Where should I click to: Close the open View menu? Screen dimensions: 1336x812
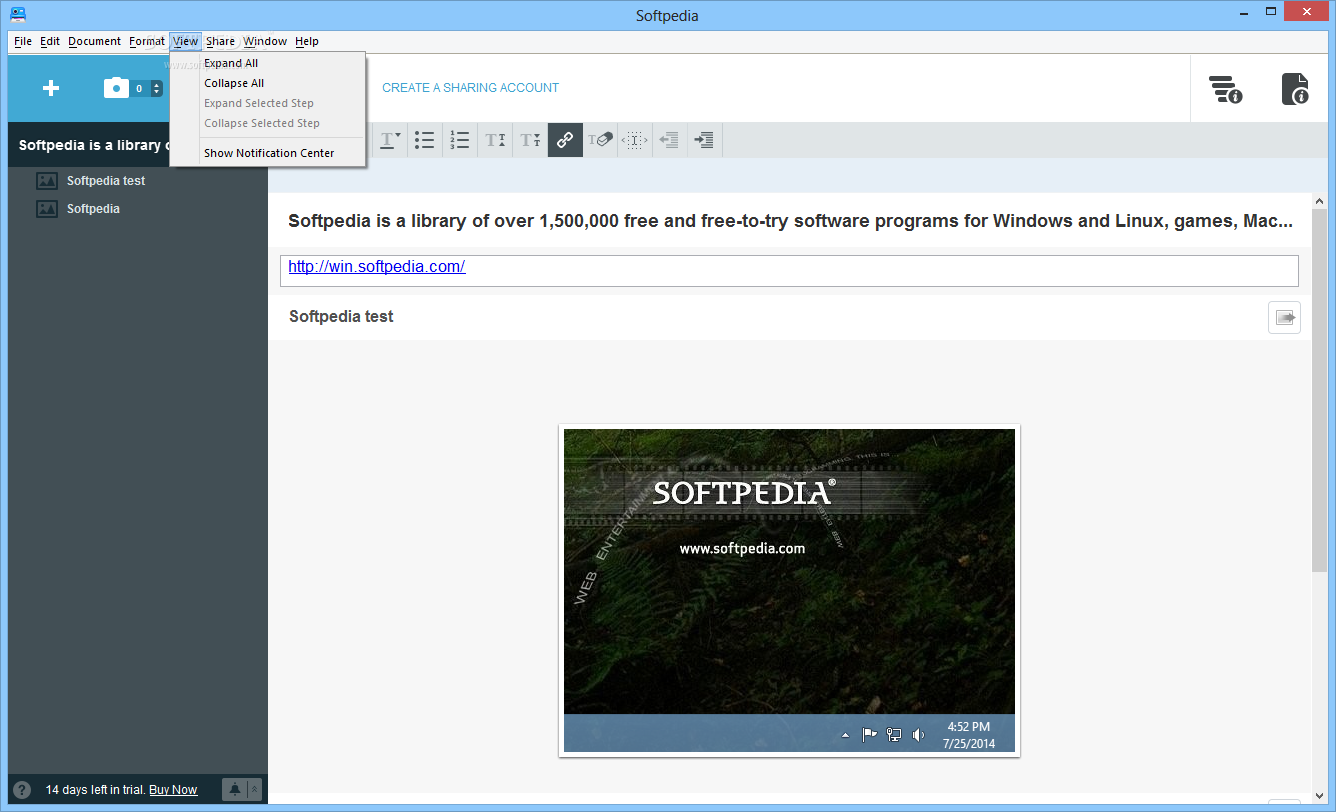185,41
